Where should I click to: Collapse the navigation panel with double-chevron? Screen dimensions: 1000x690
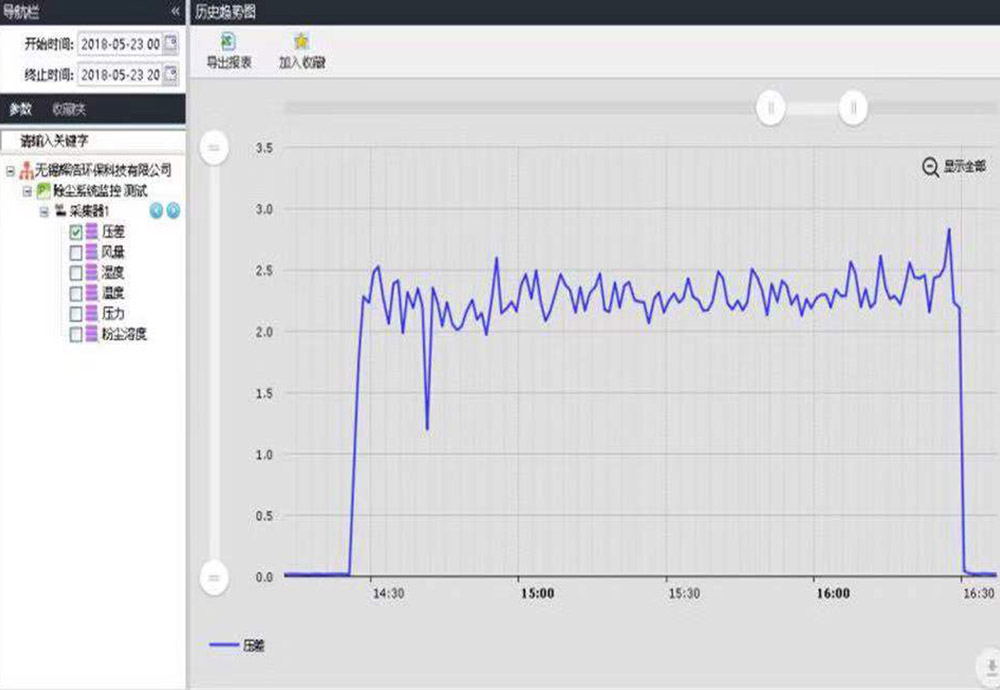(x=176, y=11)
